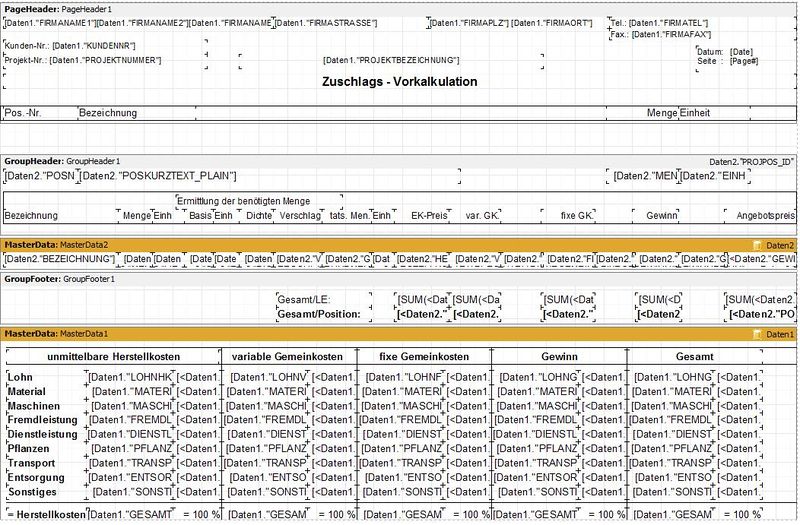Click the Pflanzen row label
Viewport: 800px width, 525px height.
pos(29,449)
